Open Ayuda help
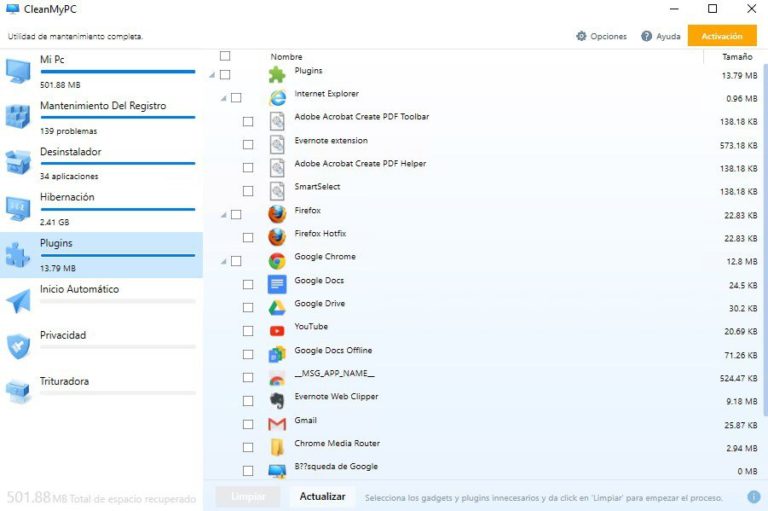Viewport: 768px width, 511px height. [x=661, y=36]
